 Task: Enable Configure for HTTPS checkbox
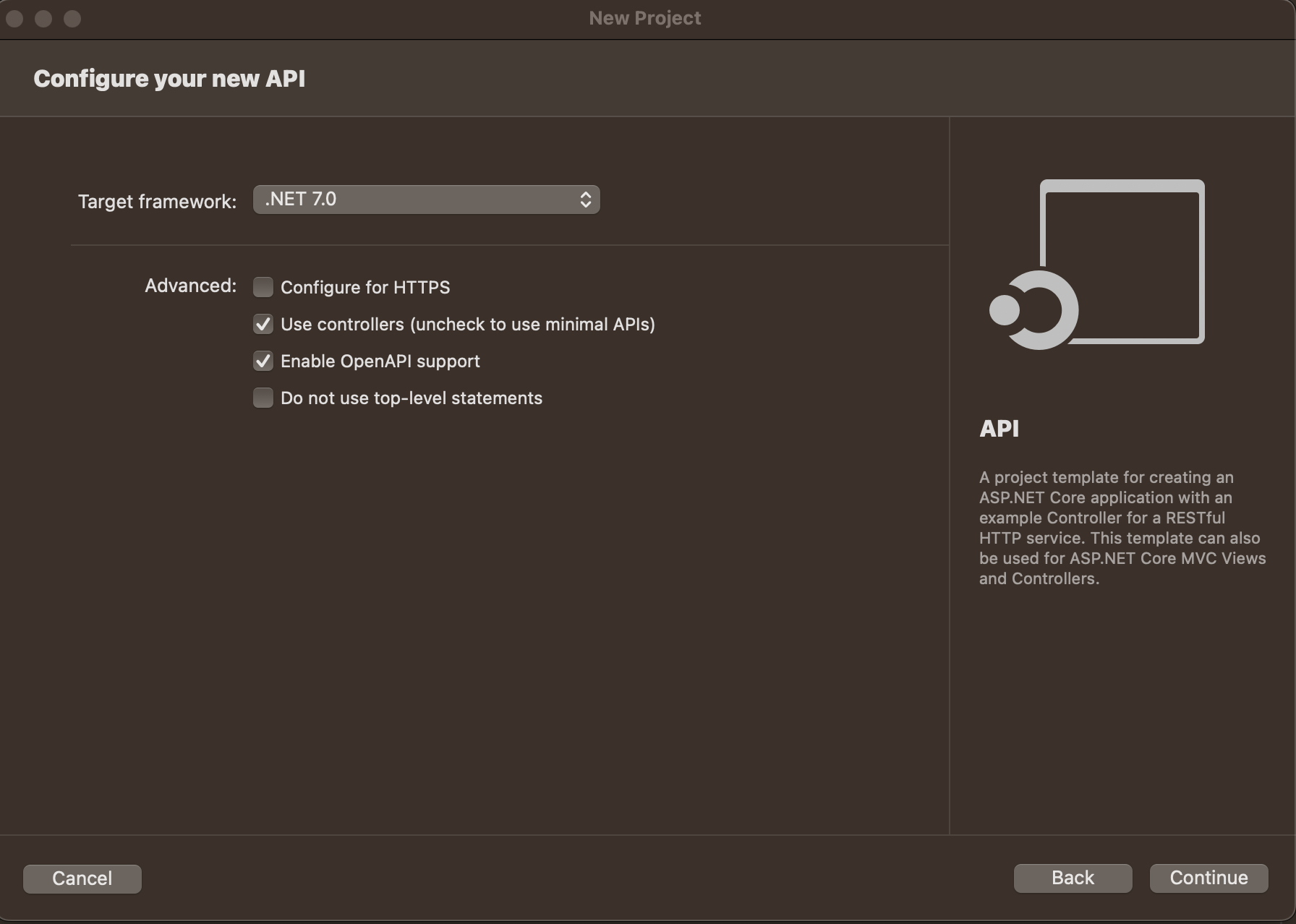[x=263, y=287]
